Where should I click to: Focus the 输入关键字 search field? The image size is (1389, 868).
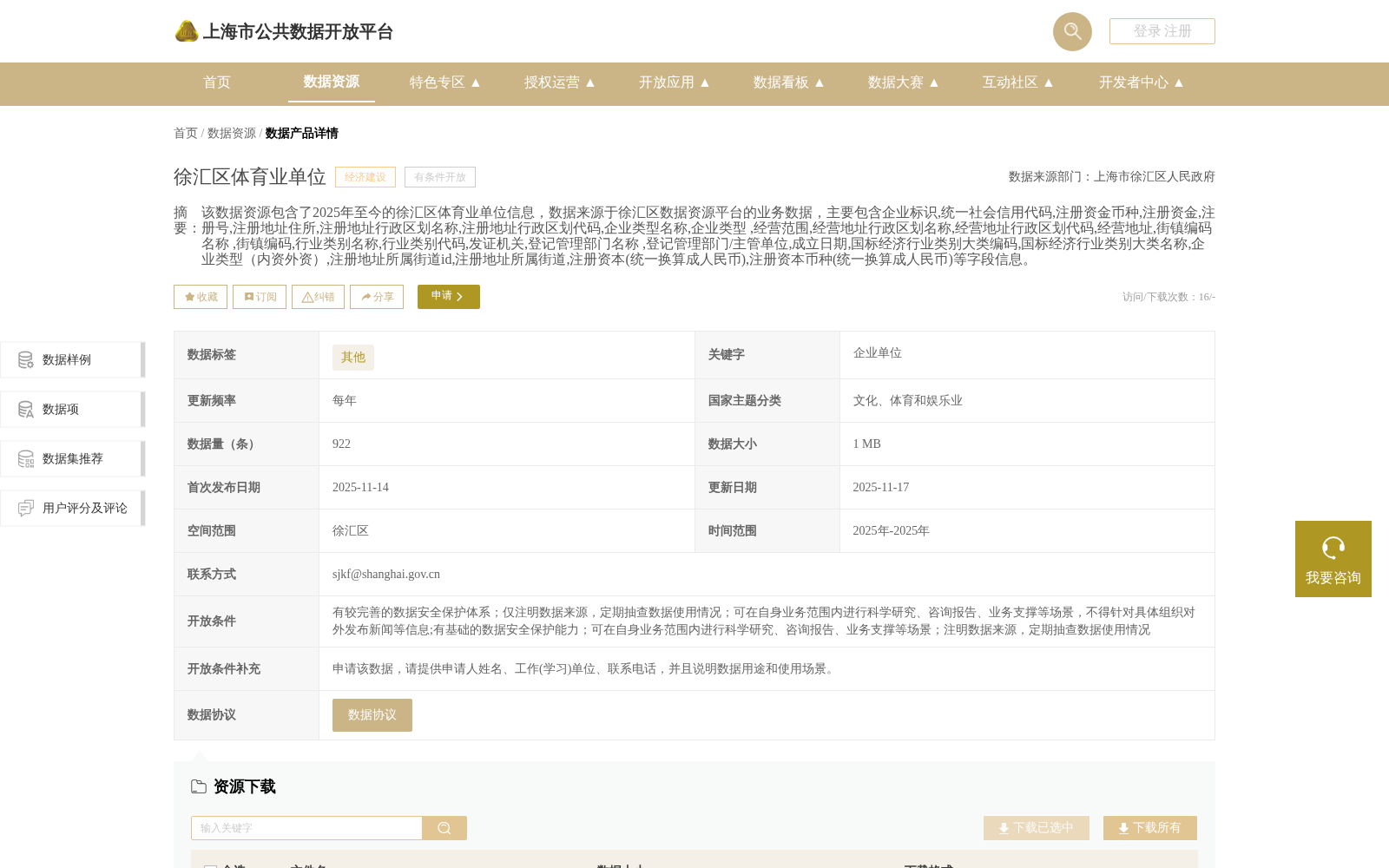(x=306, y=828)
